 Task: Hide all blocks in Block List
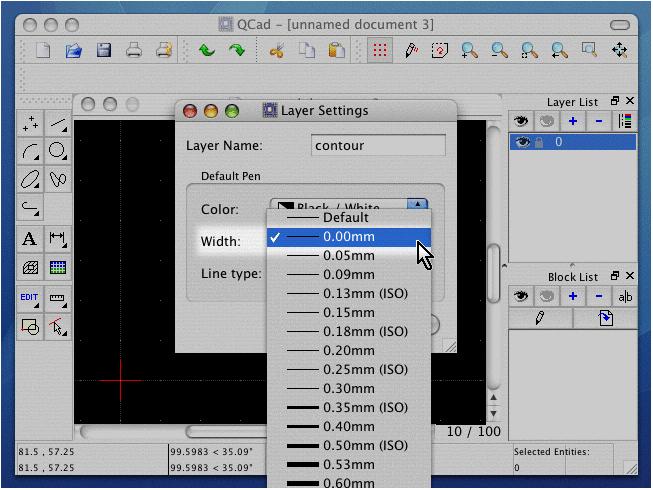(547, 296)
